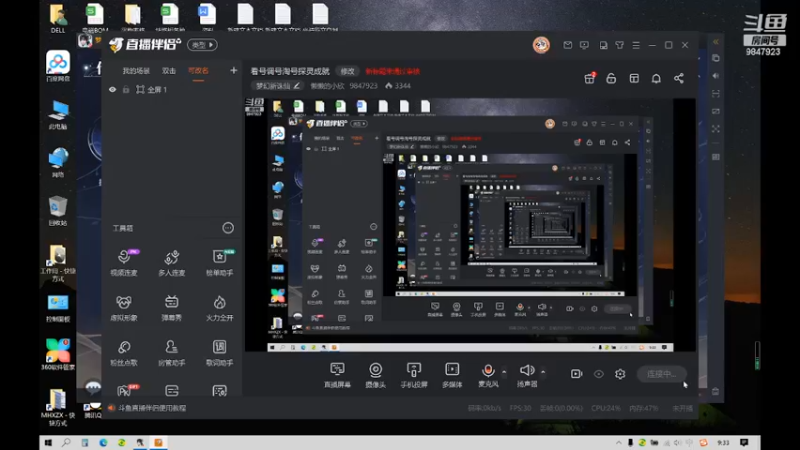Open stream settings gear icon
The width and height of the screenshot is (800, 450).
[620, 374]
